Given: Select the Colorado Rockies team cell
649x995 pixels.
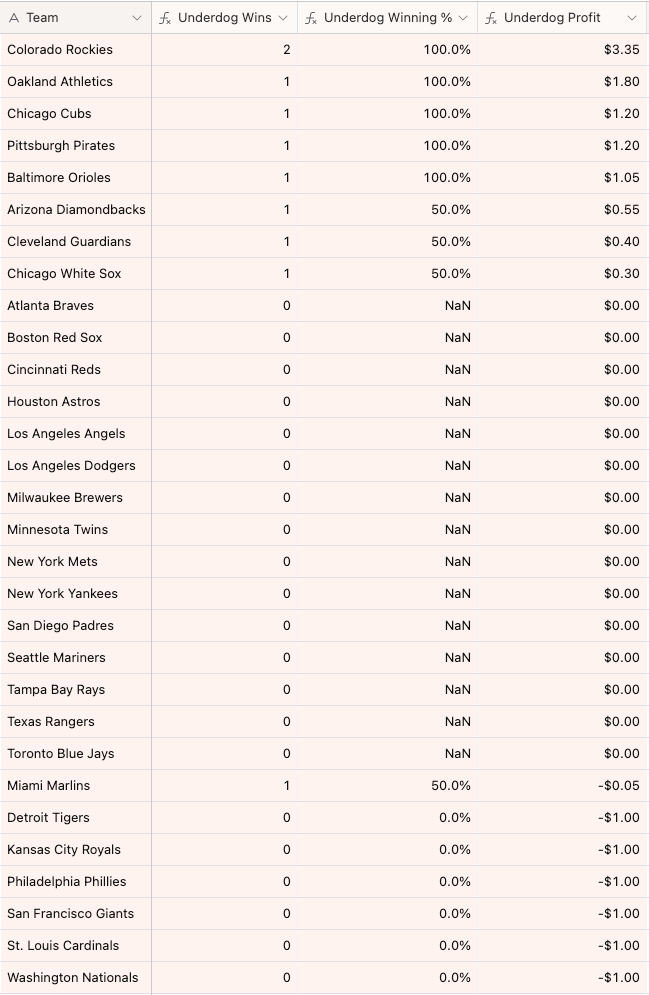Looking at the screenshot, I should (60, 50).
